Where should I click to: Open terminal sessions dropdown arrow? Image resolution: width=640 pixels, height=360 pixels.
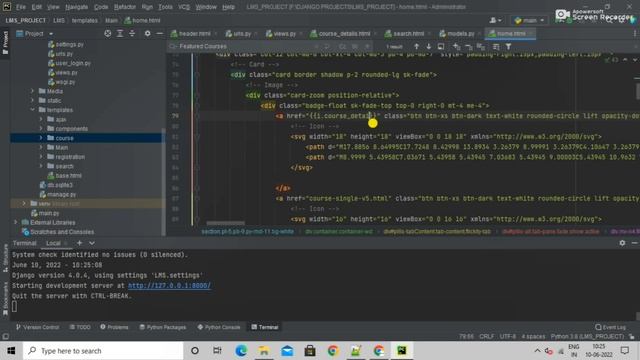(x=92, y=243)
